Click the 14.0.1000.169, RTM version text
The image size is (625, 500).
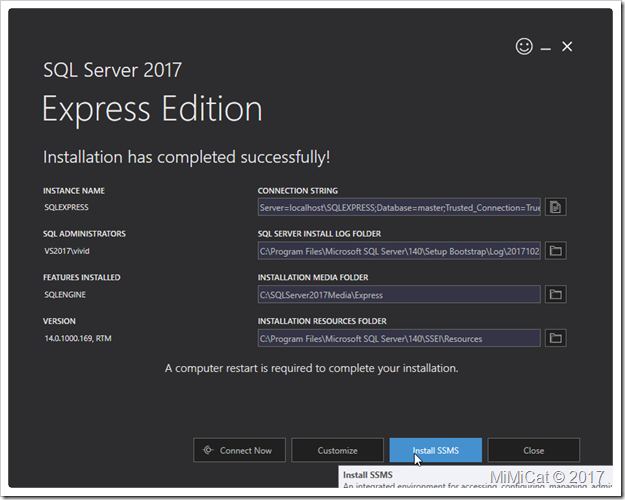78,339
